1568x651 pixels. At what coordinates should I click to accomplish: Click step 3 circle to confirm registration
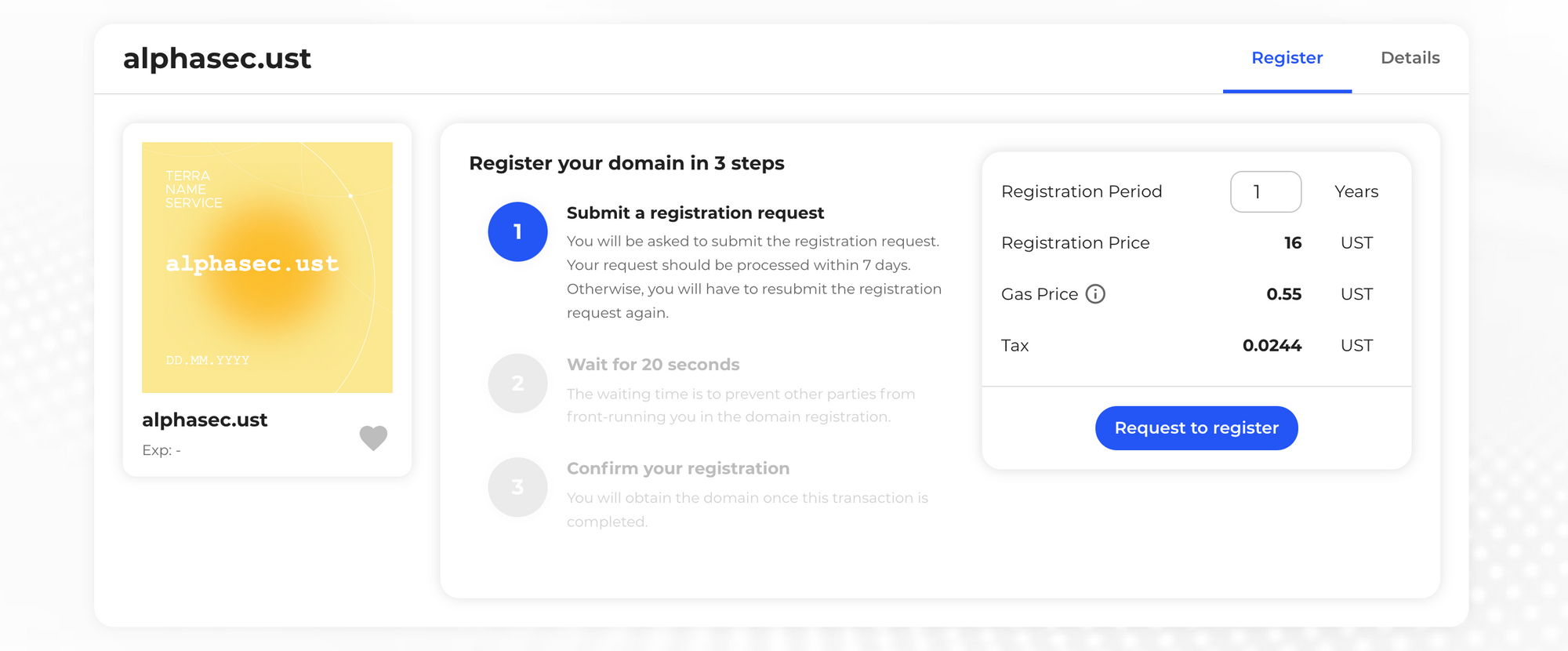click(517, 486)
